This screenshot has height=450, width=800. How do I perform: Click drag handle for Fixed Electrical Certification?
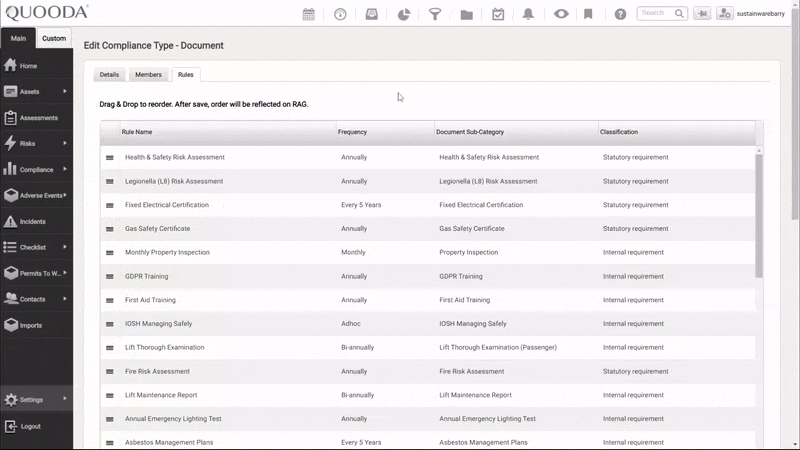pyautogui.click(x=110, y=205)
